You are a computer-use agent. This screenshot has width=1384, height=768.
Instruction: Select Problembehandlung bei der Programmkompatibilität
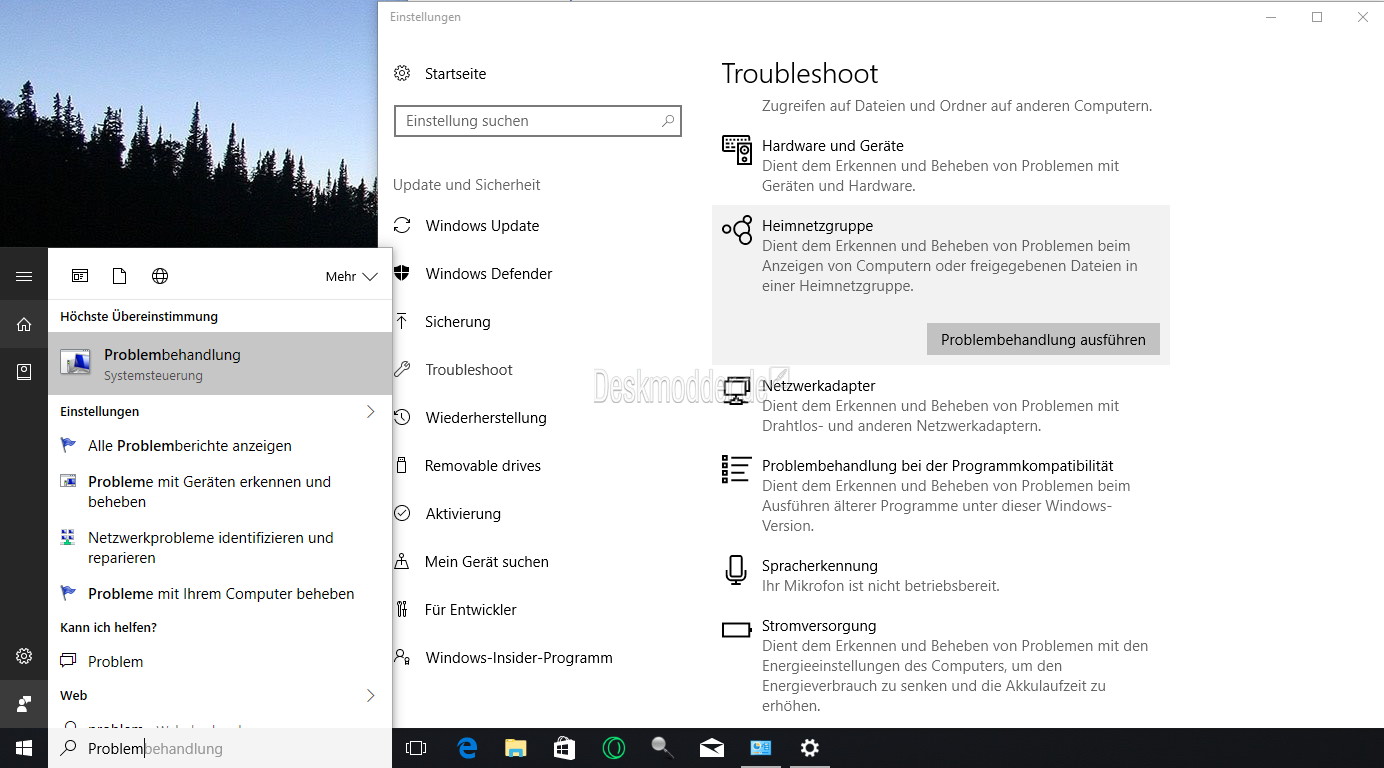pos(940,495)
